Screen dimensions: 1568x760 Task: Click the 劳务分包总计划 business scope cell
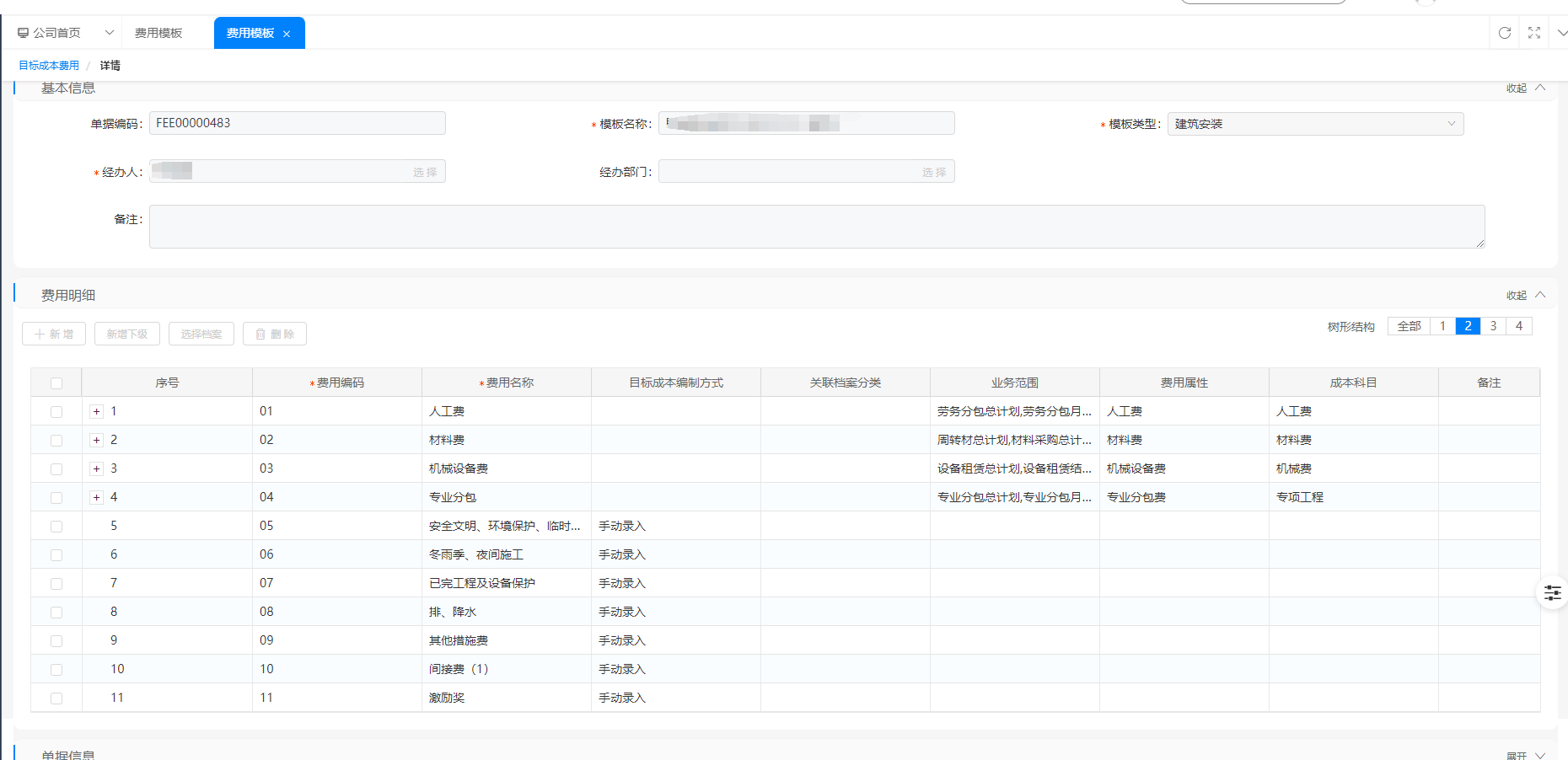click(x=1014, y=411)
